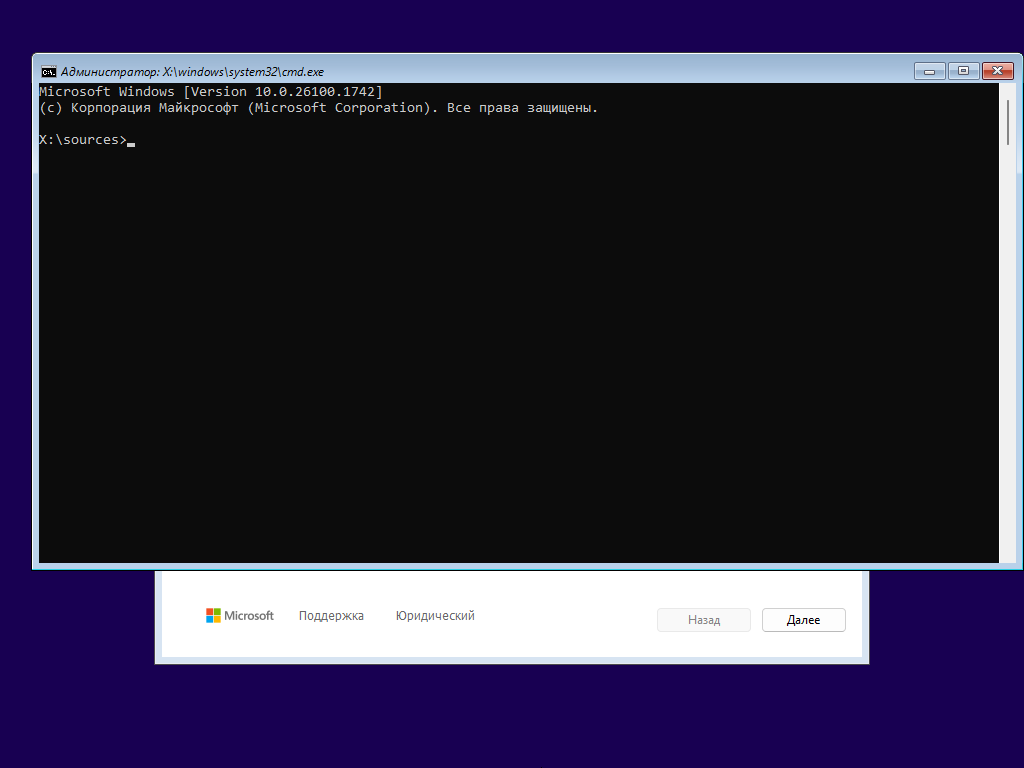Open the Поддержка support link

click(331, 615)
